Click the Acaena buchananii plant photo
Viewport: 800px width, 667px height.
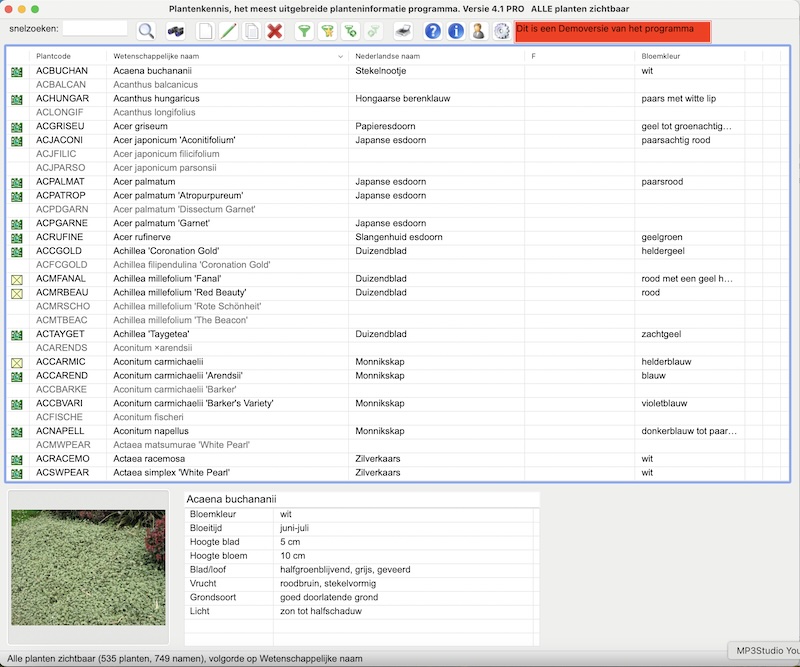[87, 567]
